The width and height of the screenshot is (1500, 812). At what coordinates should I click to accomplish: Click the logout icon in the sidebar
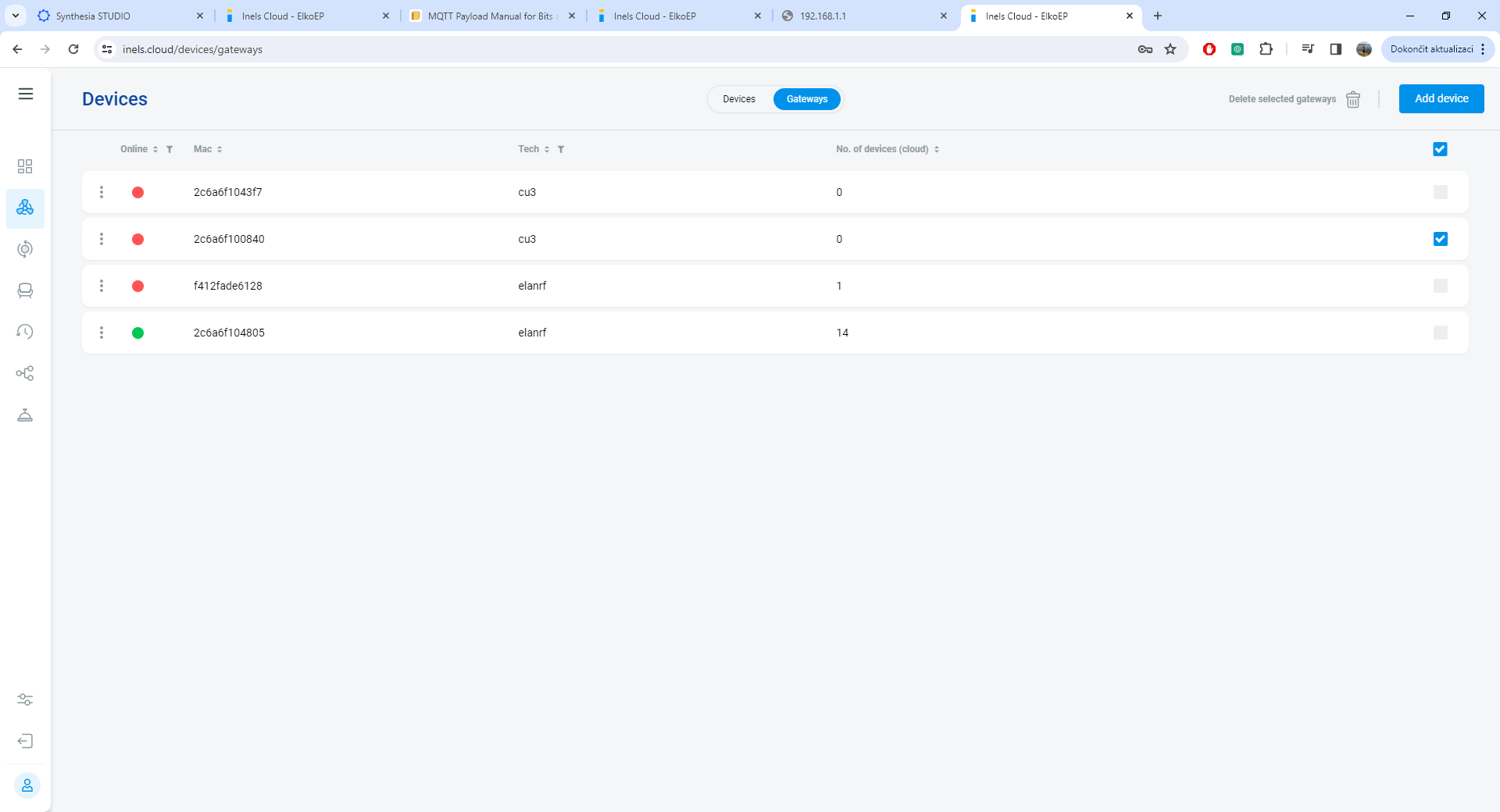(25, 741)
